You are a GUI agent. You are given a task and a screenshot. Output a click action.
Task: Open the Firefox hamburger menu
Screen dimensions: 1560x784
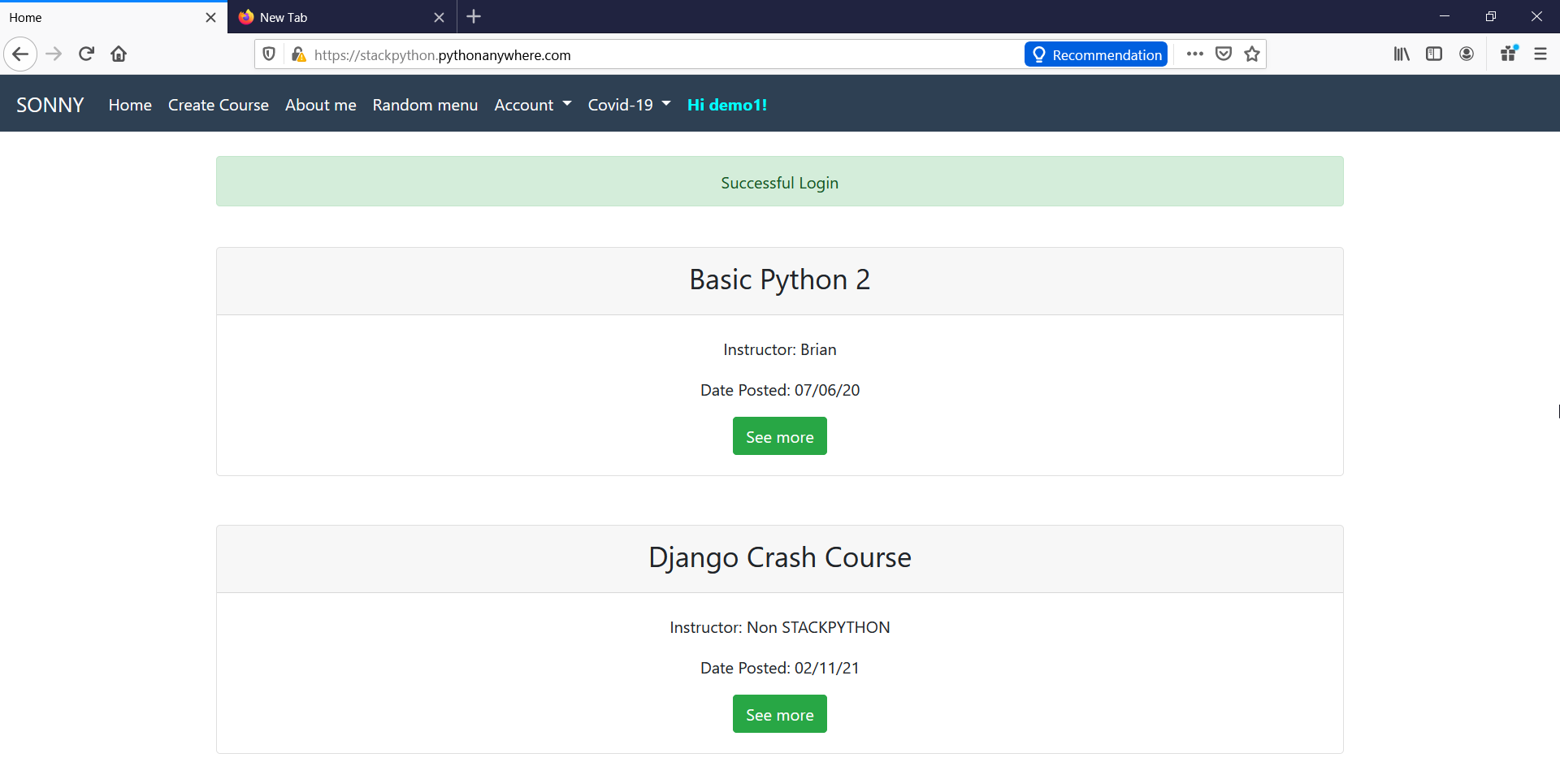[x=1540, y=54]
